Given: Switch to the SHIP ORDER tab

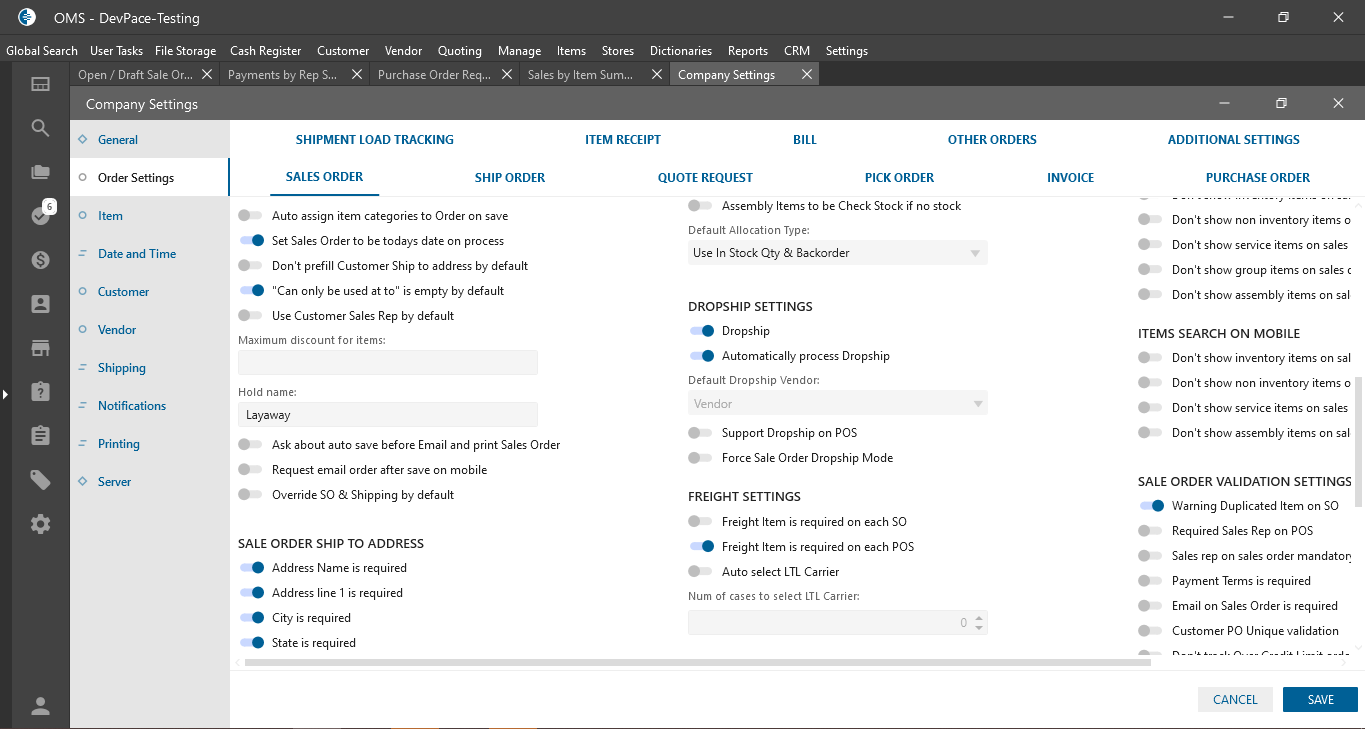Looking at the screenshot, I should pos(510,178).
